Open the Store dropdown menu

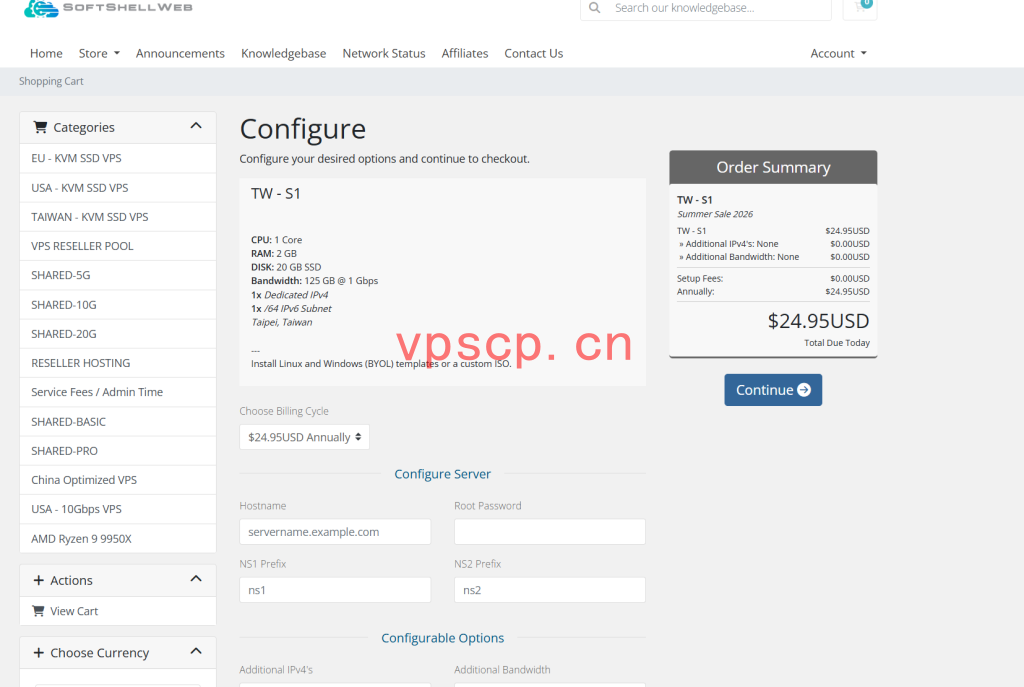click(x=99, y=53)
